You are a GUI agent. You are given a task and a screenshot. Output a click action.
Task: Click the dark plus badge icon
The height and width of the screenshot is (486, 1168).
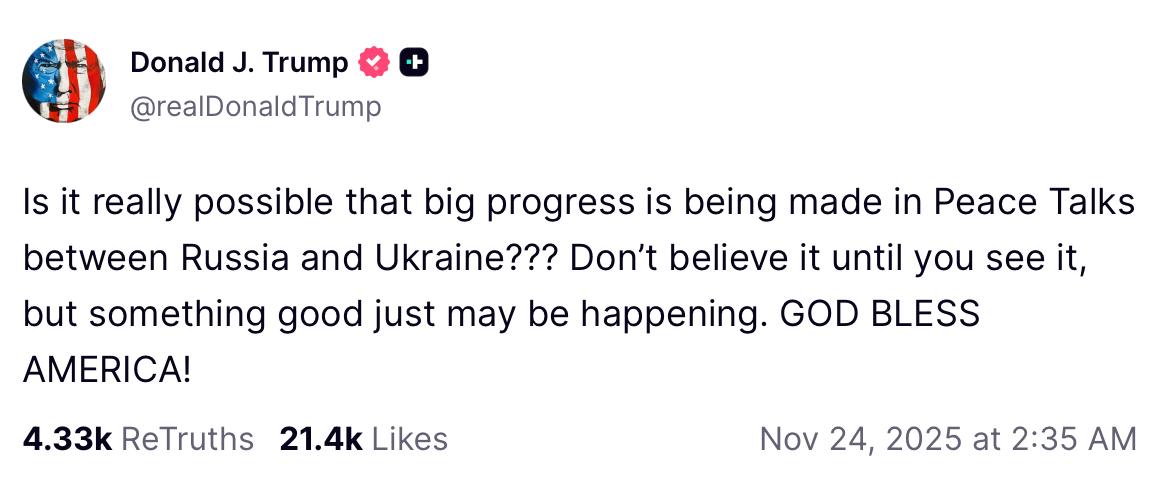point(413,63)
